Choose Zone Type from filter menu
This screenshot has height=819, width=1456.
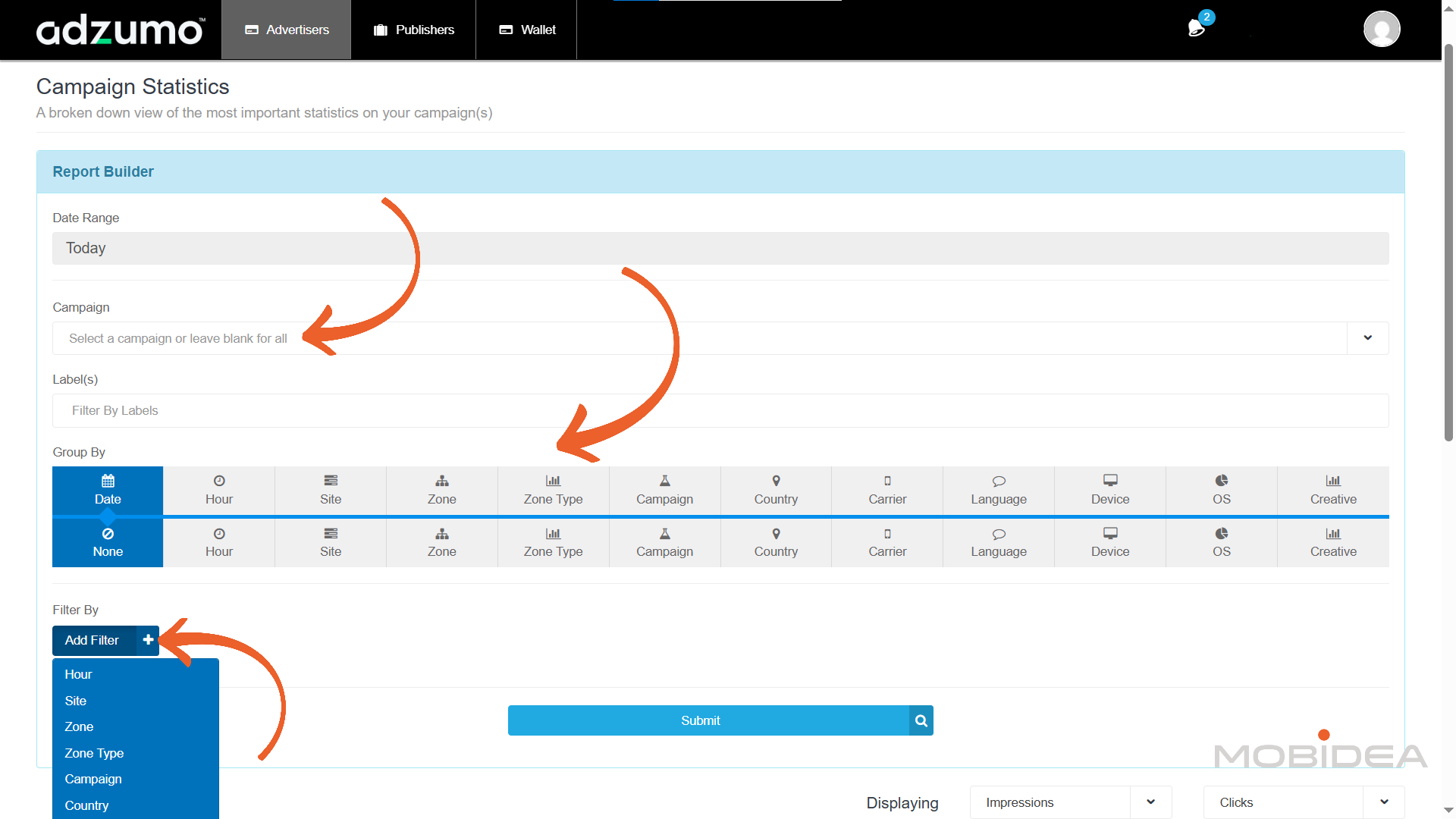(x=94, y=753)
